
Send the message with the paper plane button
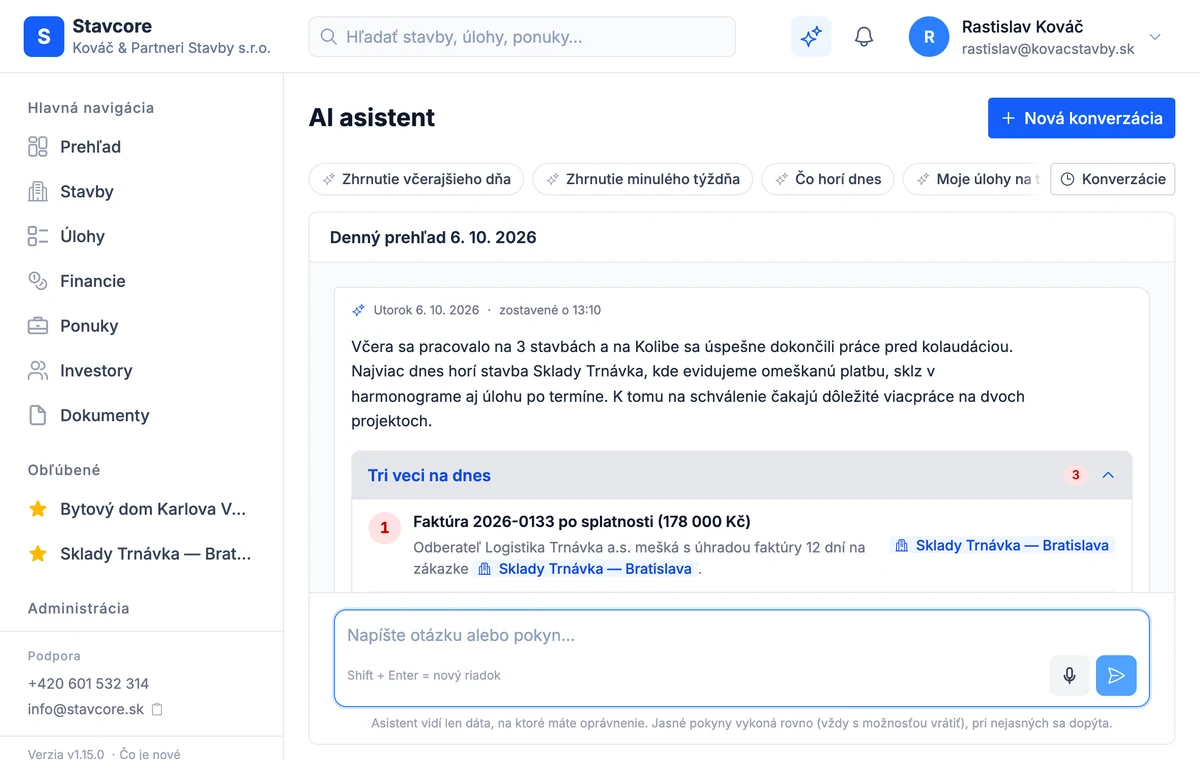pyautogui.click(x=1116, y=676)
